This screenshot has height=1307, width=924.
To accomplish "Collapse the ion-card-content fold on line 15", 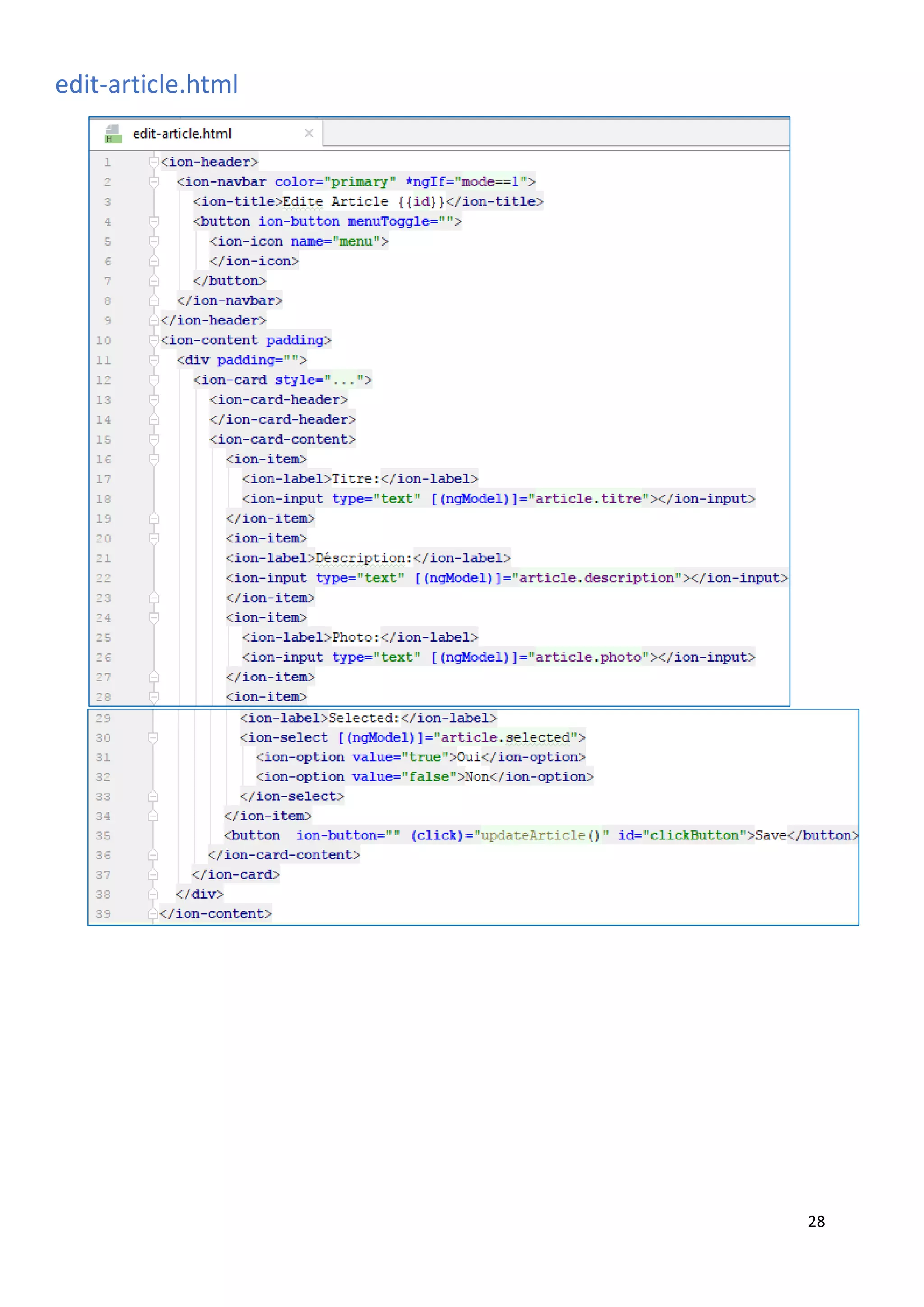I will tap(153, 440).
